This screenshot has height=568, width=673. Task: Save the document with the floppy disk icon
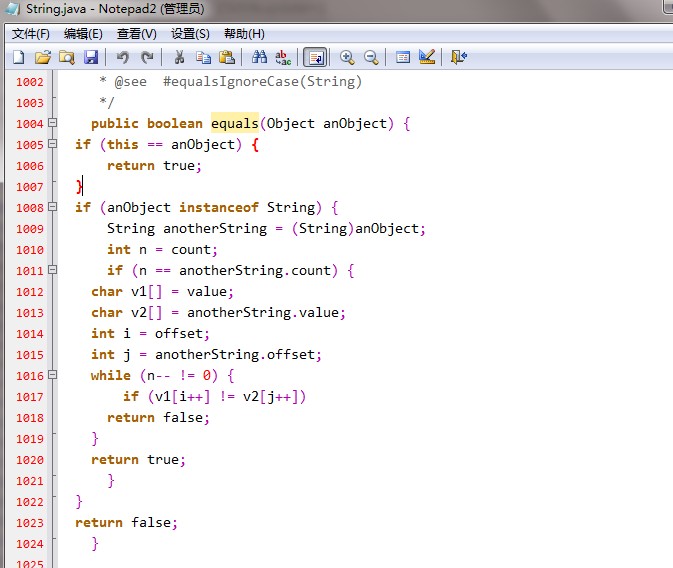point(91,58)
